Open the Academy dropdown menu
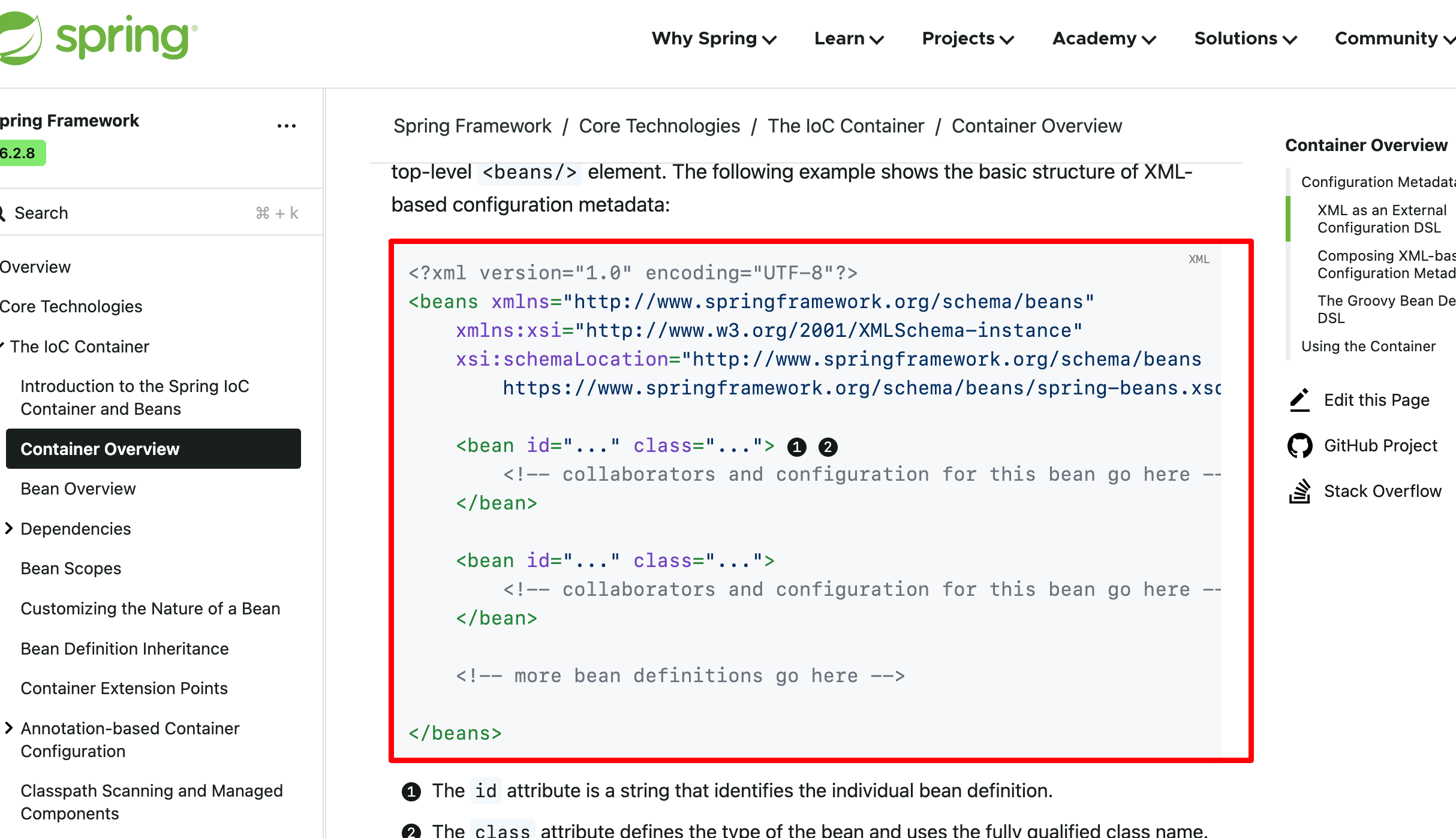This screenshot has height=838, width=1456. pos(1104,38)
